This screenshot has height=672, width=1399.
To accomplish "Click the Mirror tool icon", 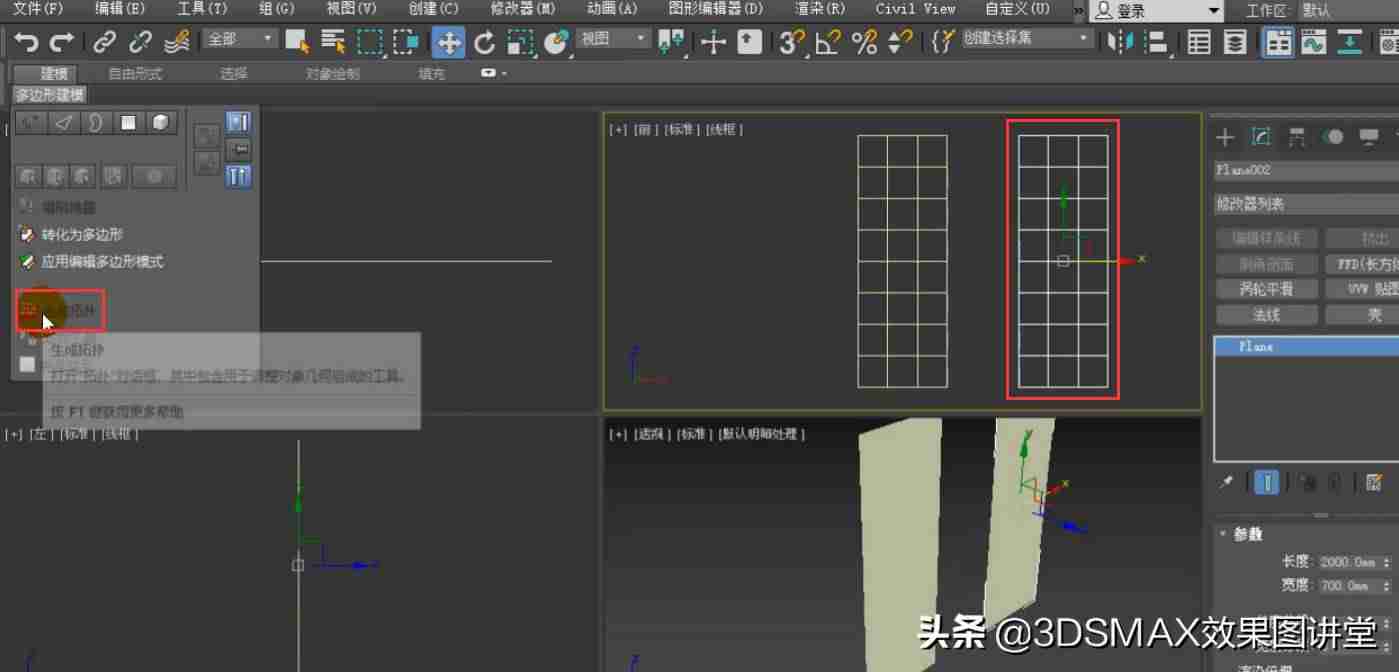I will coord(1121,42).
